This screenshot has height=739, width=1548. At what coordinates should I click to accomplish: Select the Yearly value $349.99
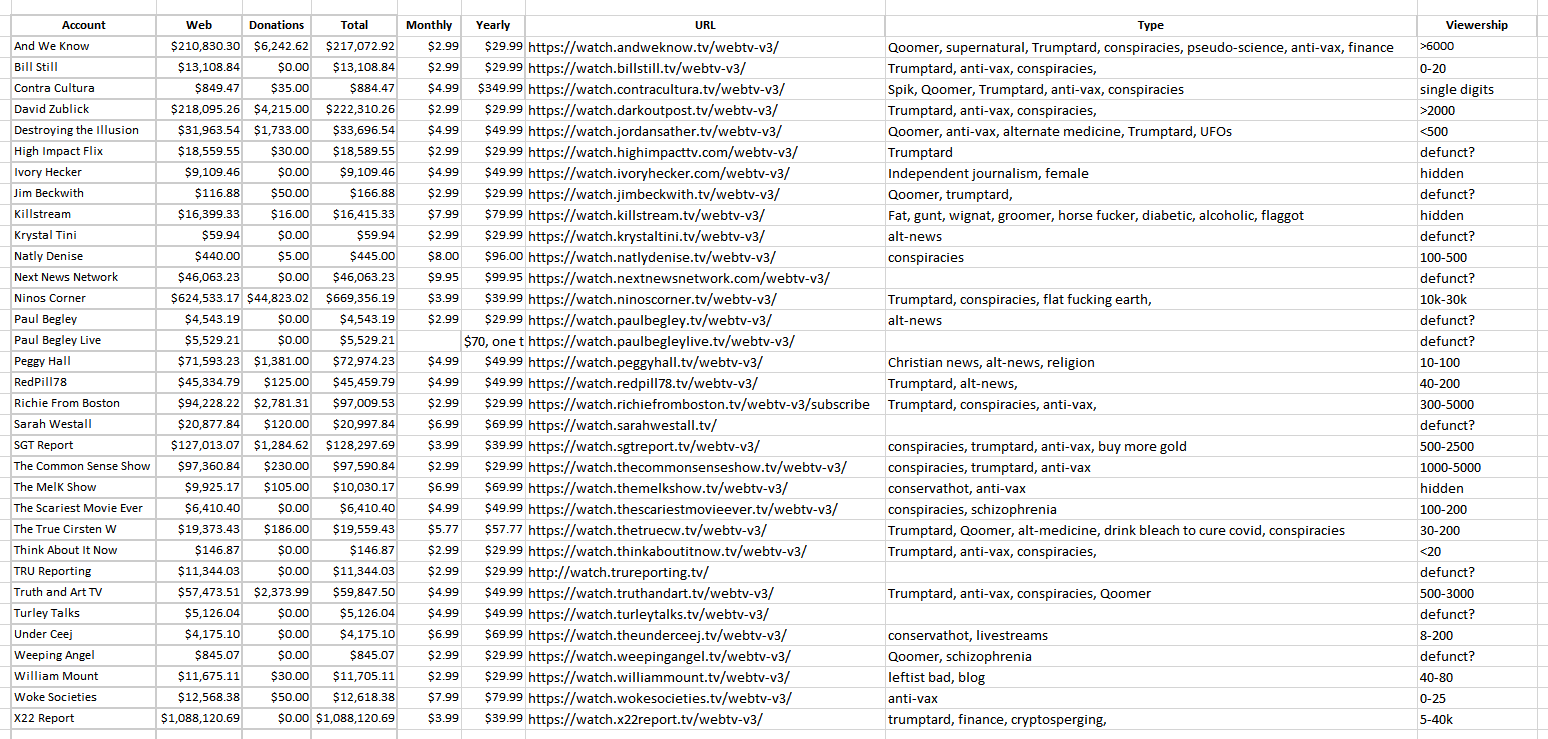tap(494, 88)
